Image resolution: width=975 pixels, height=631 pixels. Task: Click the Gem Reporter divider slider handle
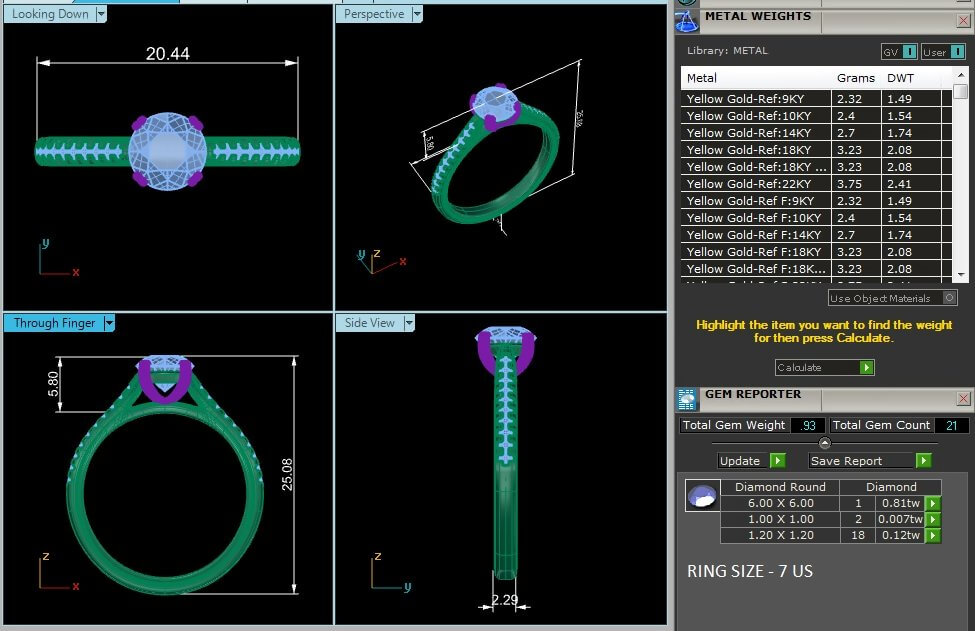pos(824,443)
